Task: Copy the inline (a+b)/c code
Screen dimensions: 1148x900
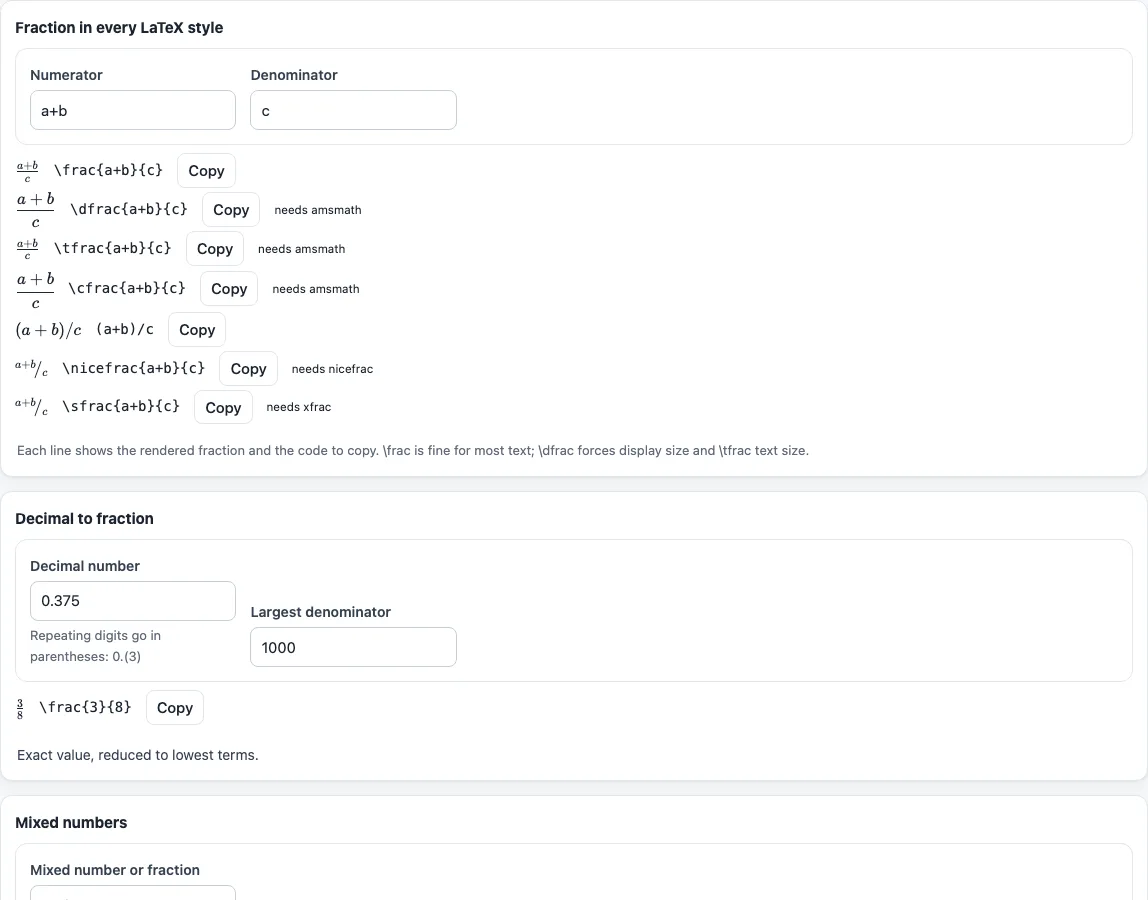Action: coord(197,330)
